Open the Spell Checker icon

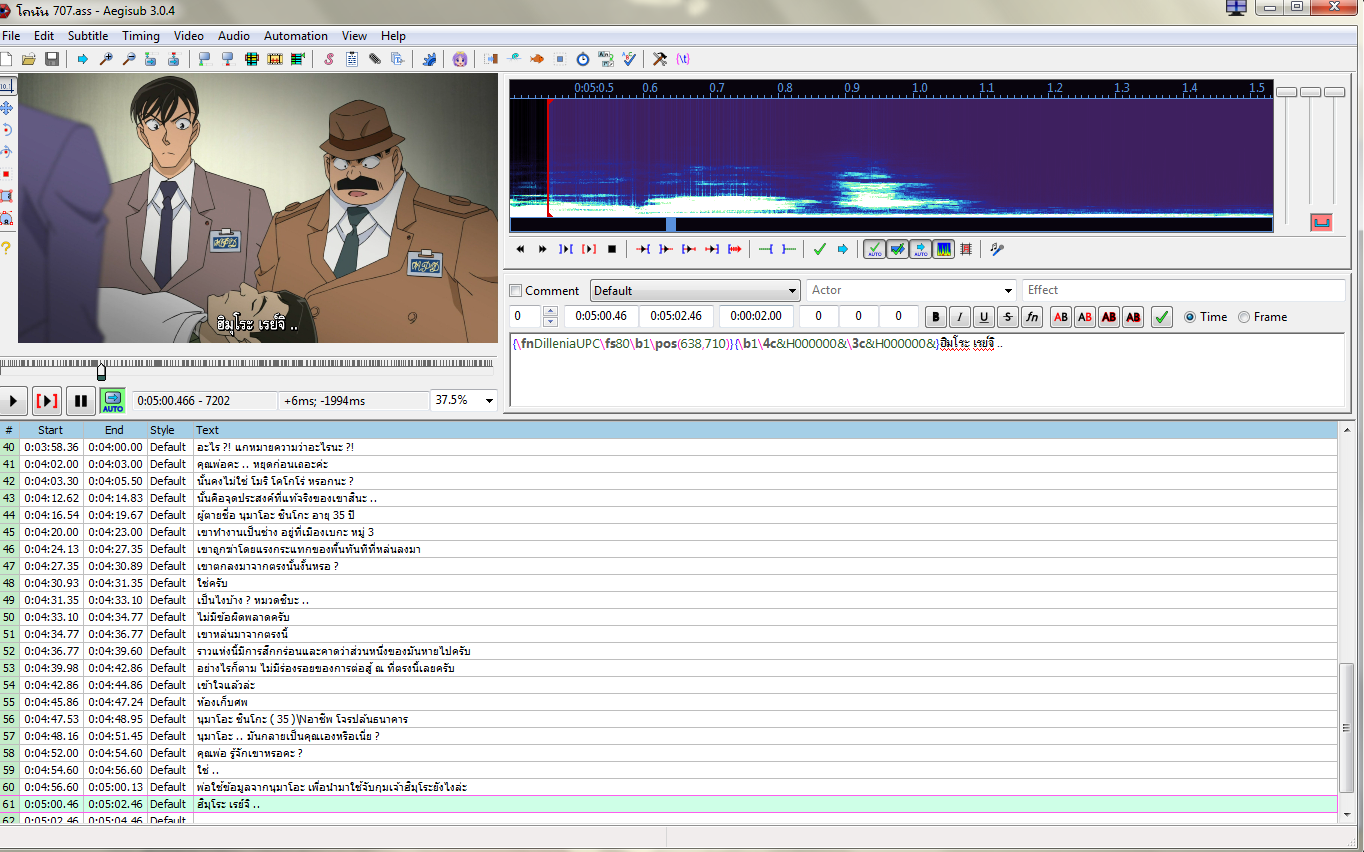pyautogui.click(x=629, y=60)
